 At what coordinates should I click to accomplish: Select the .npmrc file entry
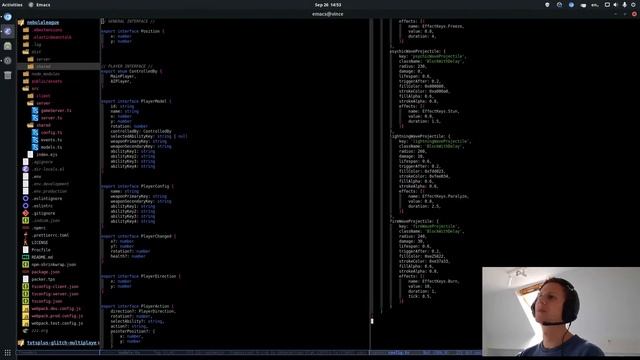pos(39,228)
